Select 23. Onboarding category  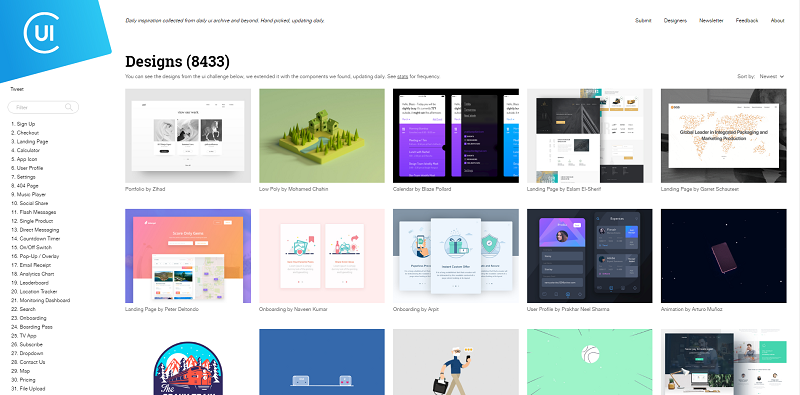(x=29, y=318)
